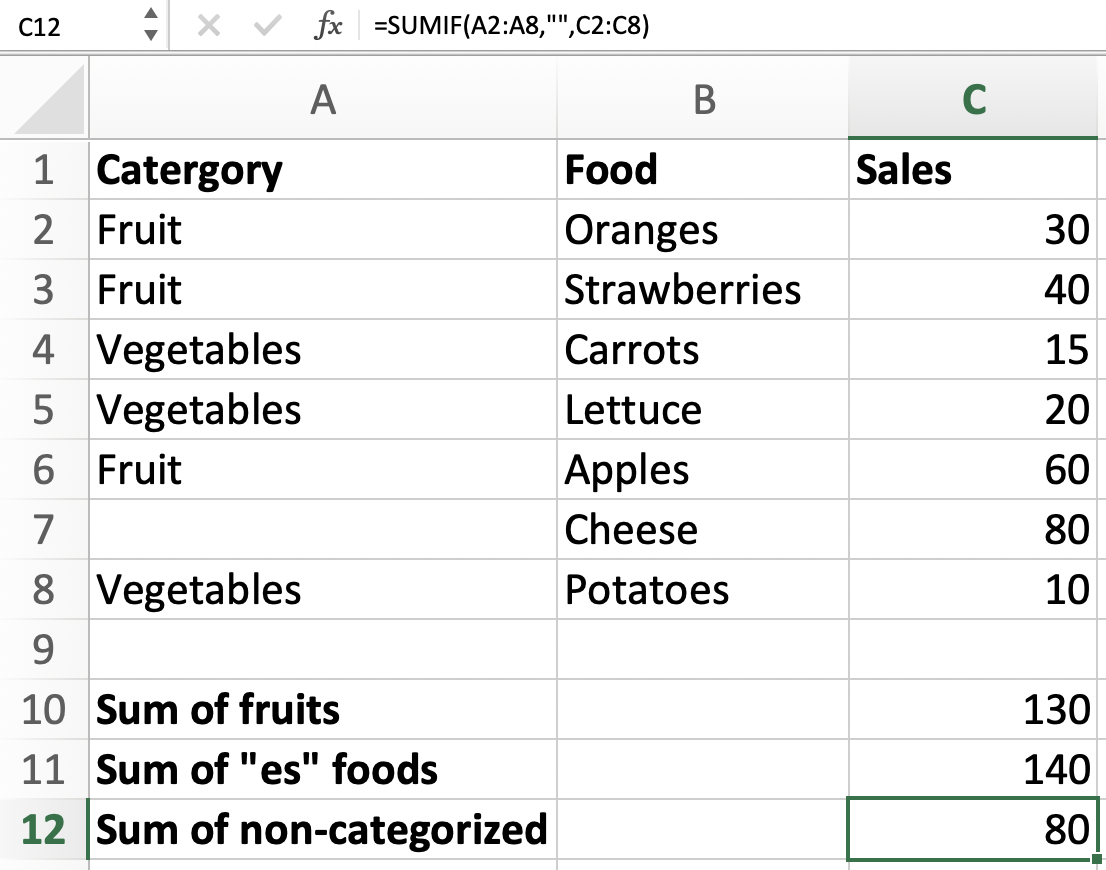This screenshot has height=870, width=1106.
Task: Click cell showing the value 130
Action: pyautogui.click(x=974, y=710)
